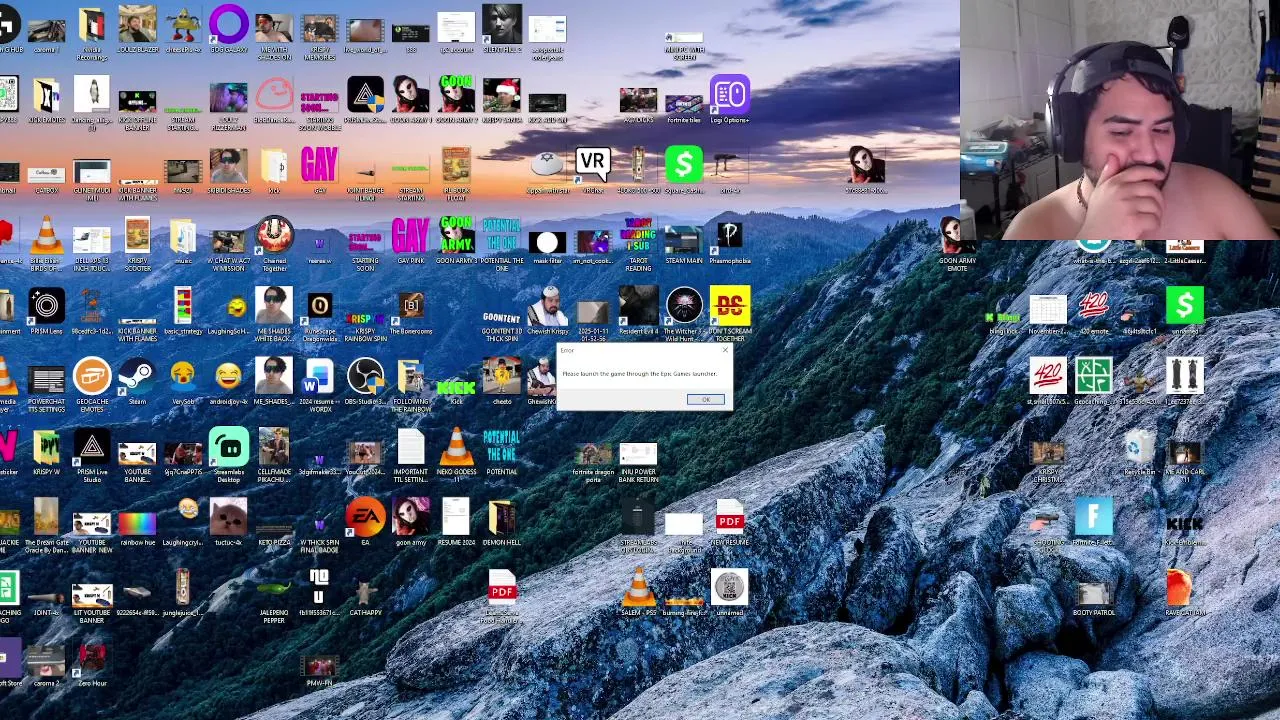This screenshot has height=720, width=1280.
Task: Open the KRISPY SCOOTER file
Action: 137,244
